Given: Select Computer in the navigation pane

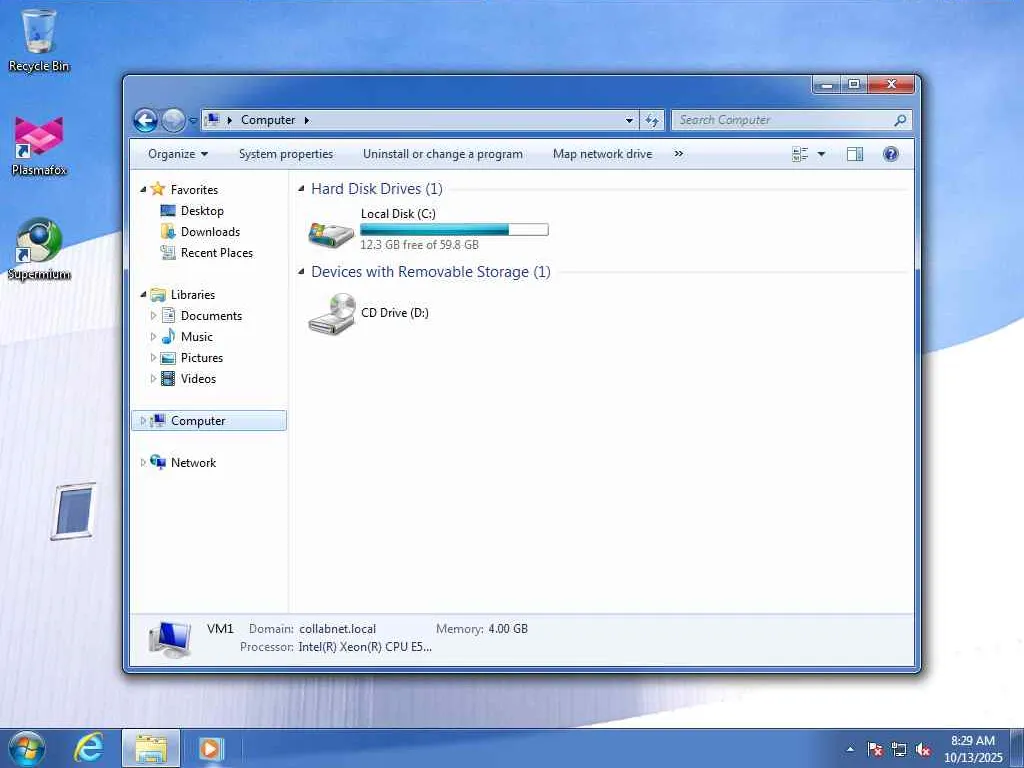Looking at the screenshot, I should click(198, 421).
